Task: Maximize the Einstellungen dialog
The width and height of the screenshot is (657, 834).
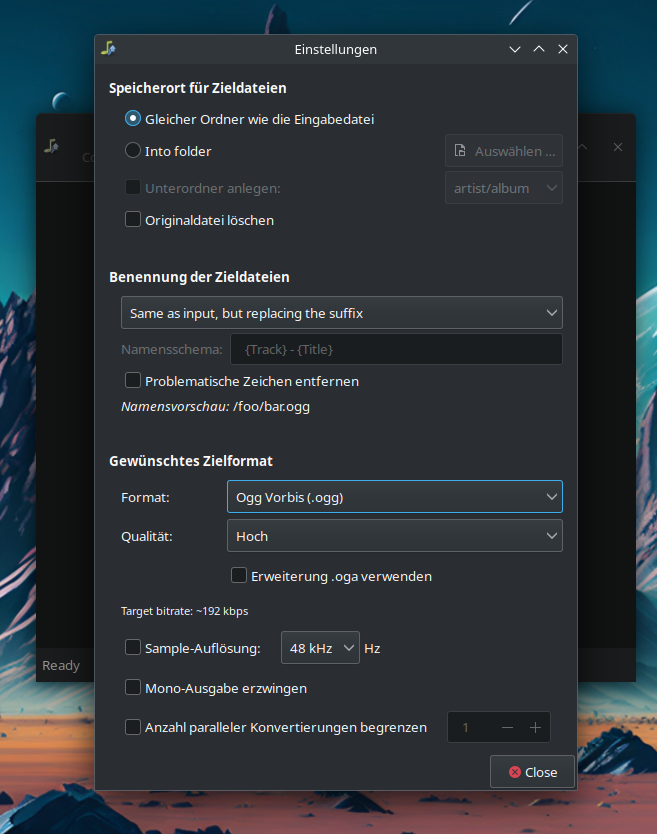Action: (539, 49)
